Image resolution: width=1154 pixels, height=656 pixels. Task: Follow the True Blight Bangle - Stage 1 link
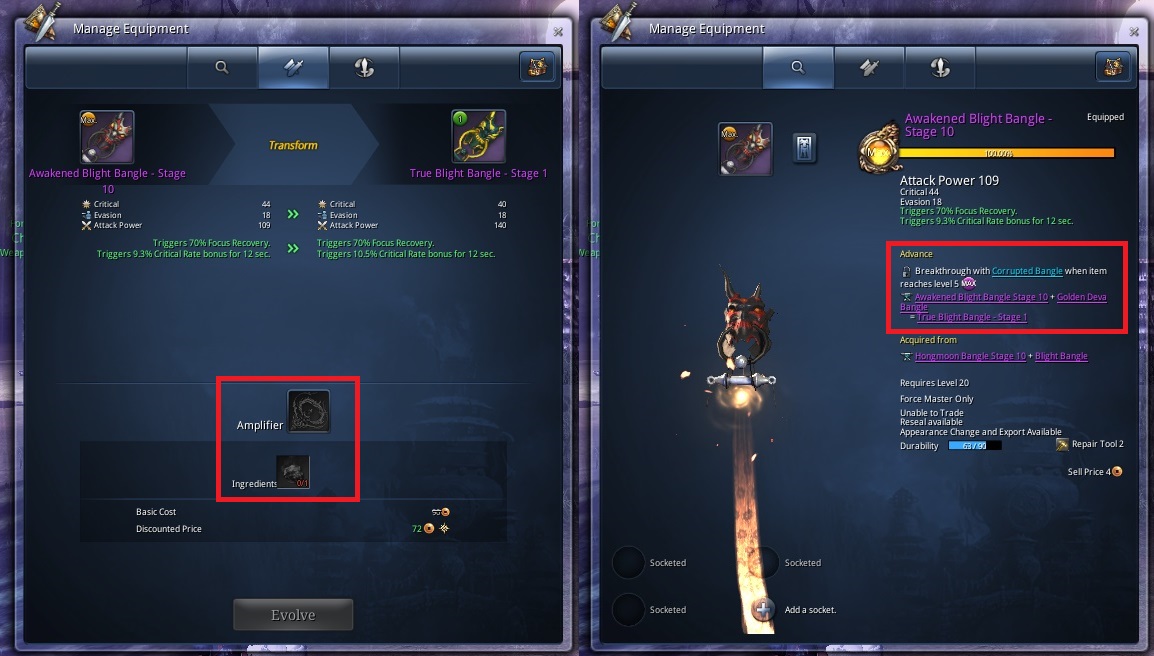tap(971, 317)
